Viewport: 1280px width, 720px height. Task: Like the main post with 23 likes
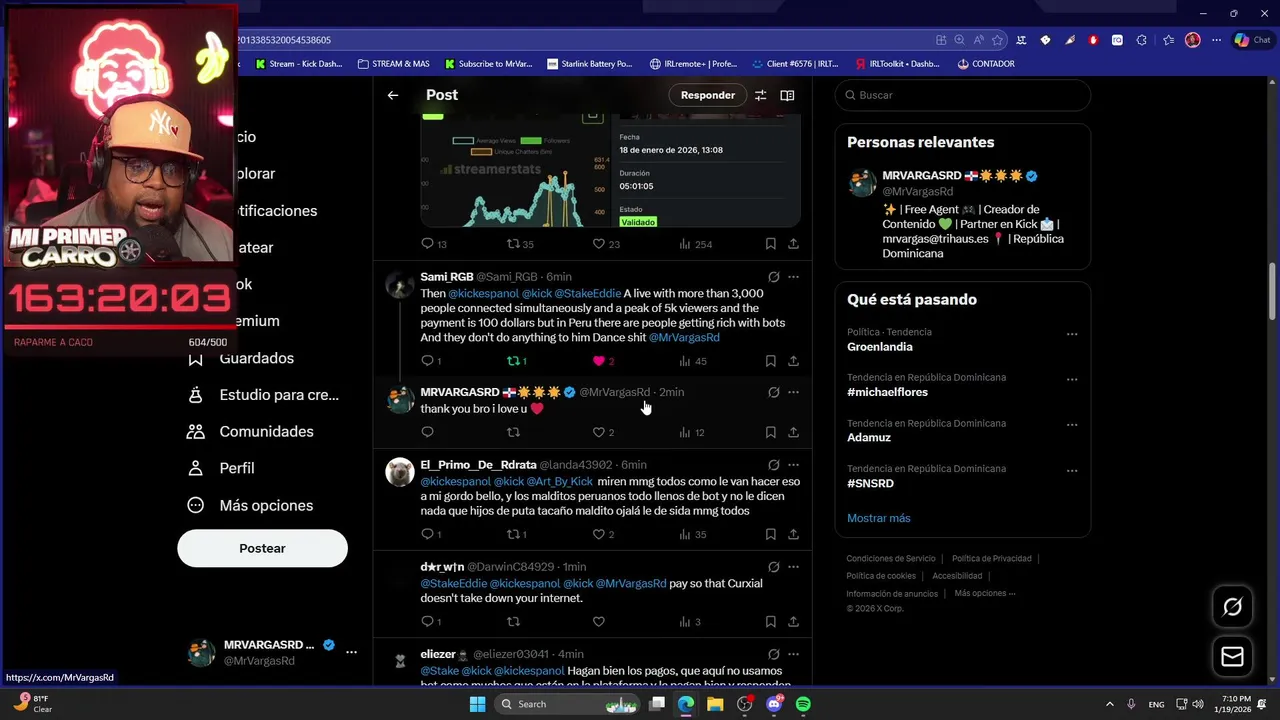point(599,244)
